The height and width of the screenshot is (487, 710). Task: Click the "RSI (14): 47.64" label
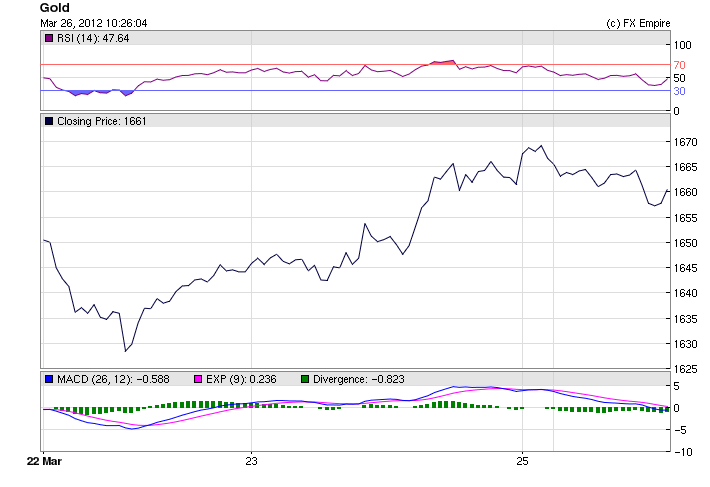[x=93, y=38]
